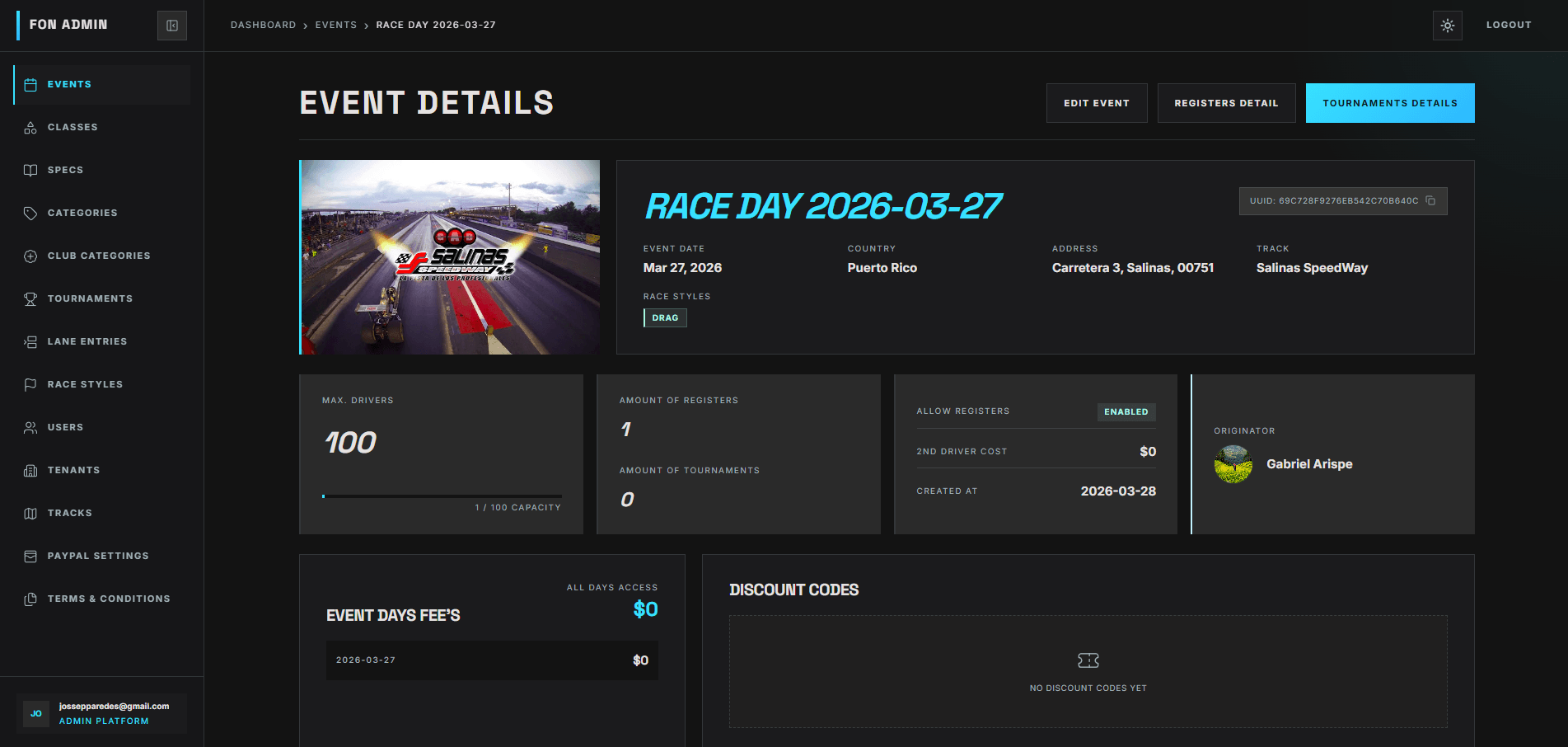1568x747 pixels.
Task: Open Categories in the sidebar
Action: click(102, 214)
